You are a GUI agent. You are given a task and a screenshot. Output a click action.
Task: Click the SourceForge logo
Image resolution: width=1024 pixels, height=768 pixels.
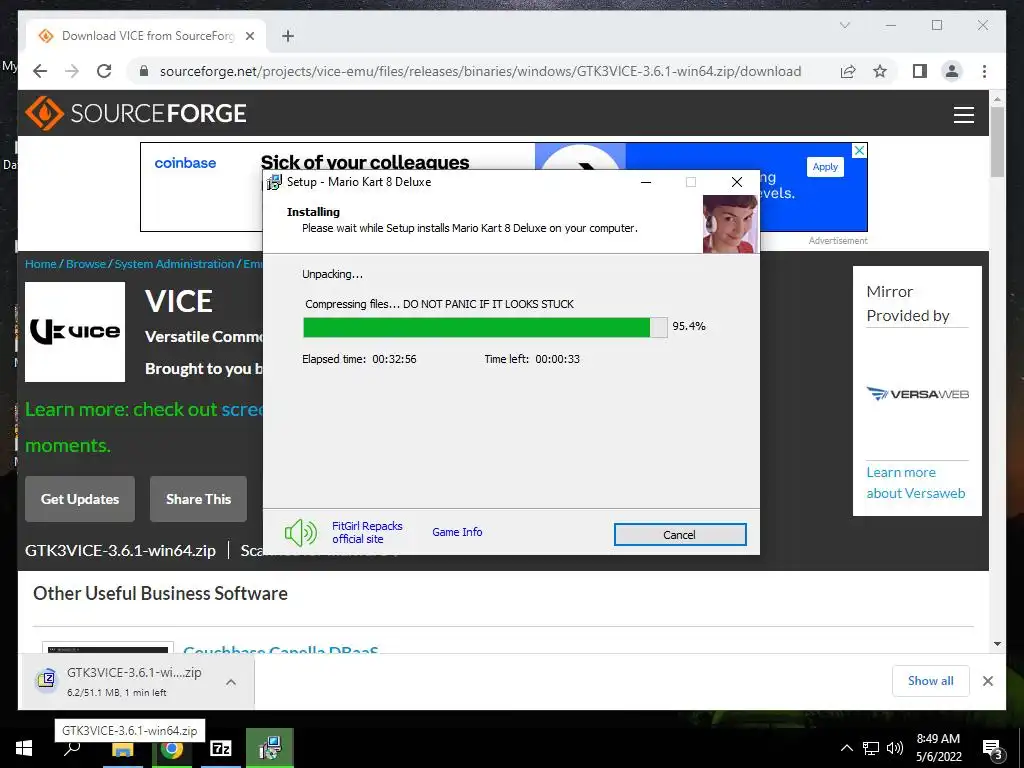[135, 113]
